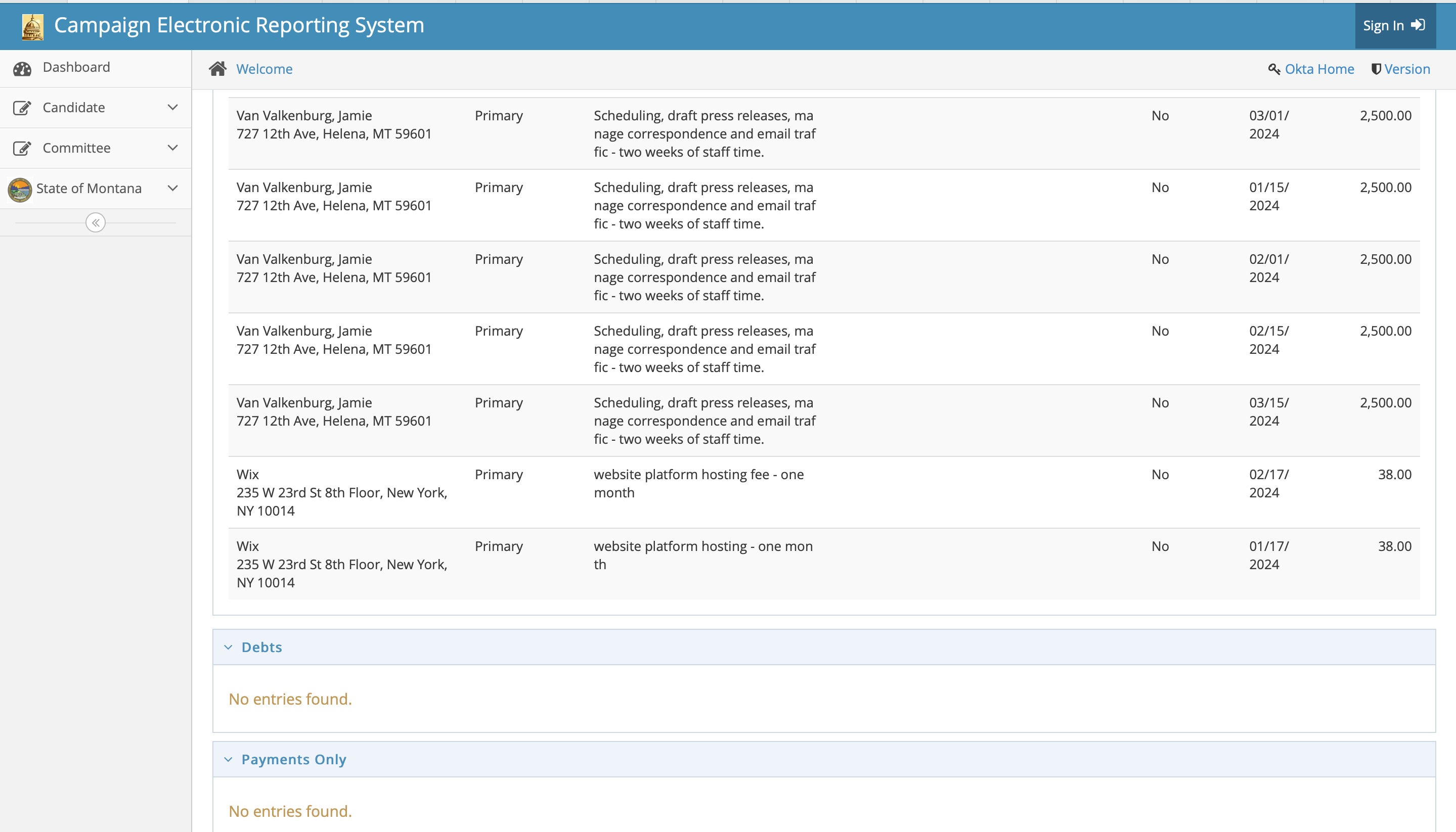1456x832 pixels.
Task: Click the key icon next to Okta Home
Action: click(1273, 69)
